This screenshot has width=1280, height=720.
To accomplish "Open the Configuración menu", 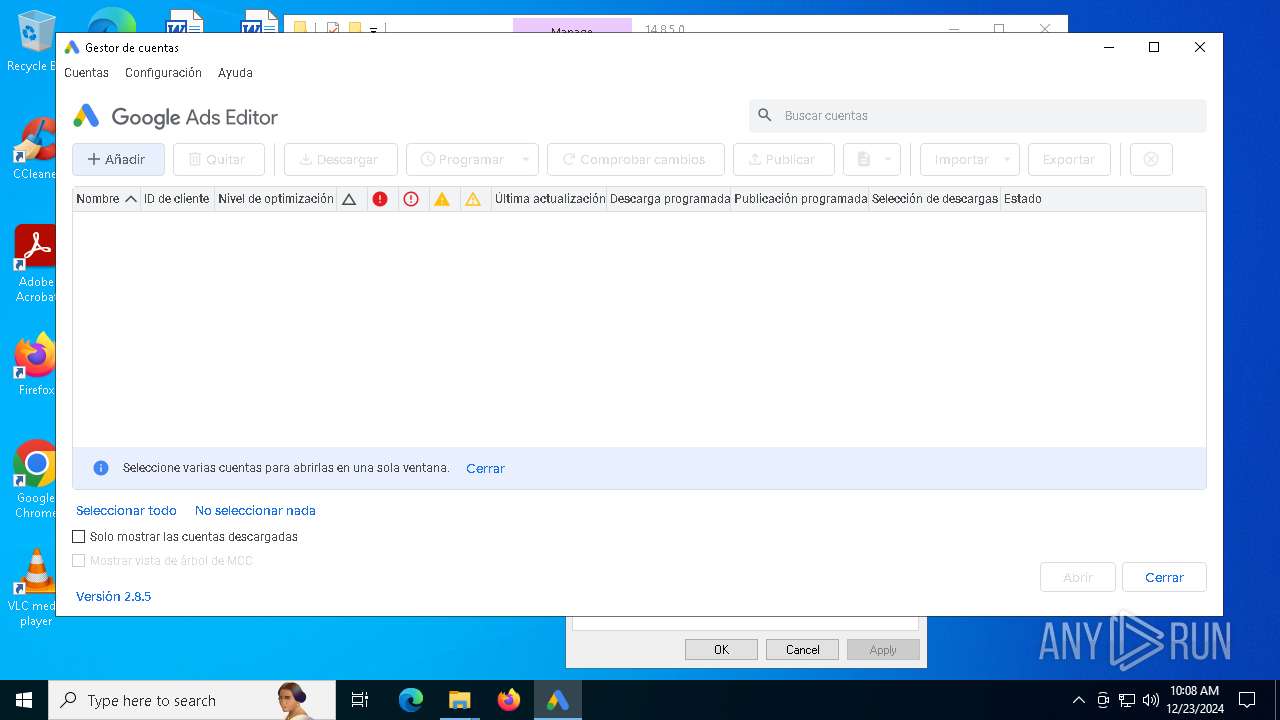I will tap(163, 73).
